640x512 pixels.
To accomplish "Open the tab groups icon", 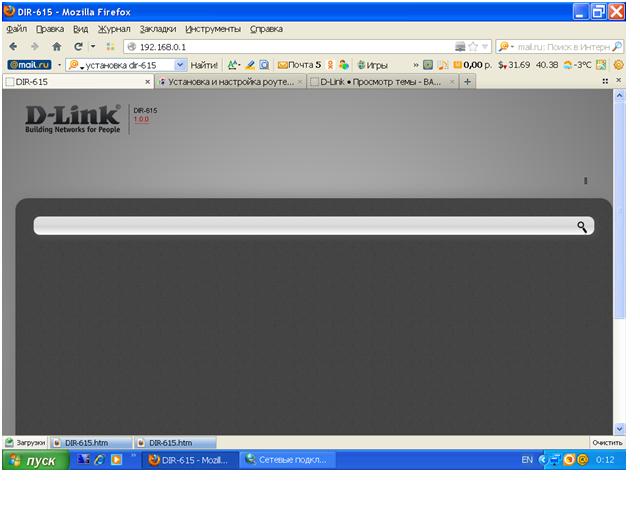I will point(605,81).
